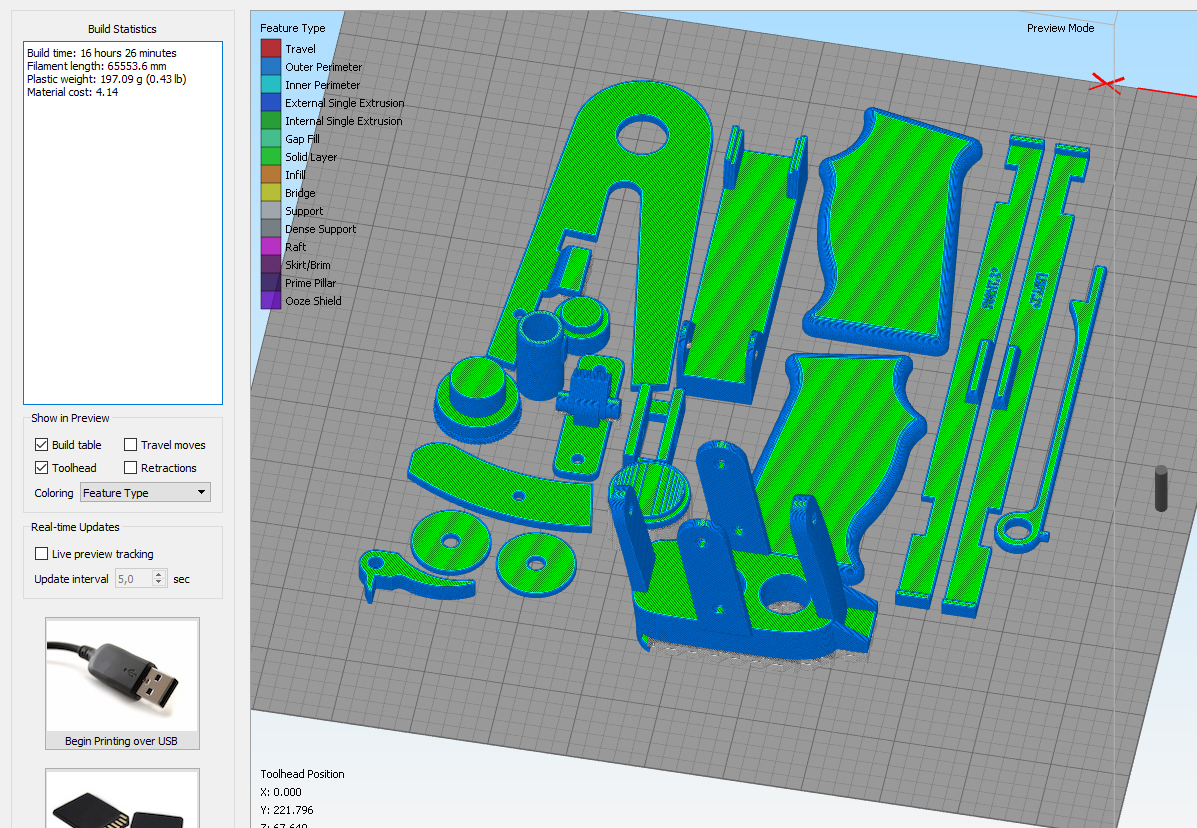Click the Travel red color swatch
Viewport: 1197px width, 828px height.
[271, 48]
